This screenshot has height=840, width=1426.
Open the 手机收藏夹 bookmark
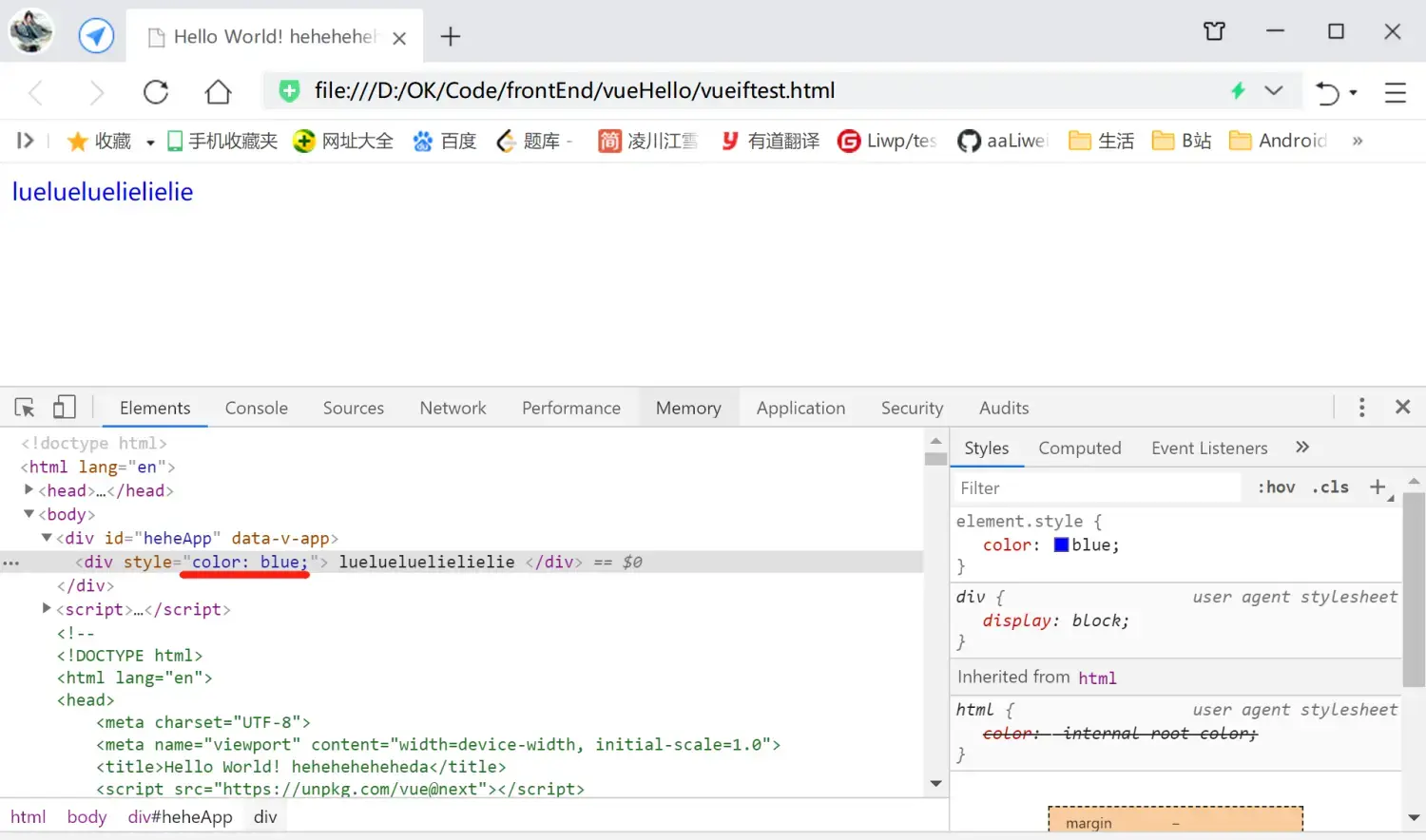(x=222, y=141)
